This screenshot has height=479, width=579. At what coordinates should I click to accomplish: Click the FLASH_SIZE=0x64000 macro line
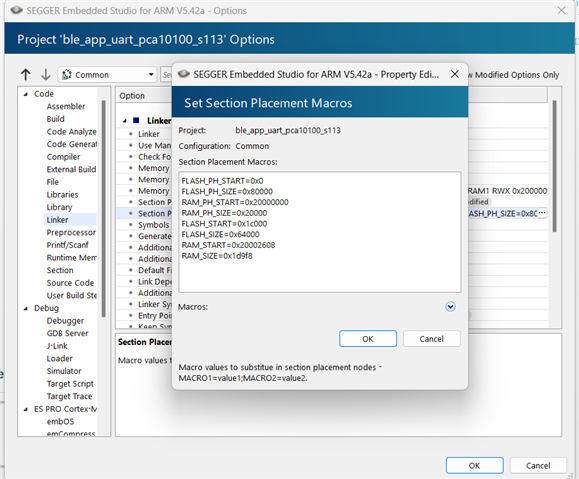point(220,234)
